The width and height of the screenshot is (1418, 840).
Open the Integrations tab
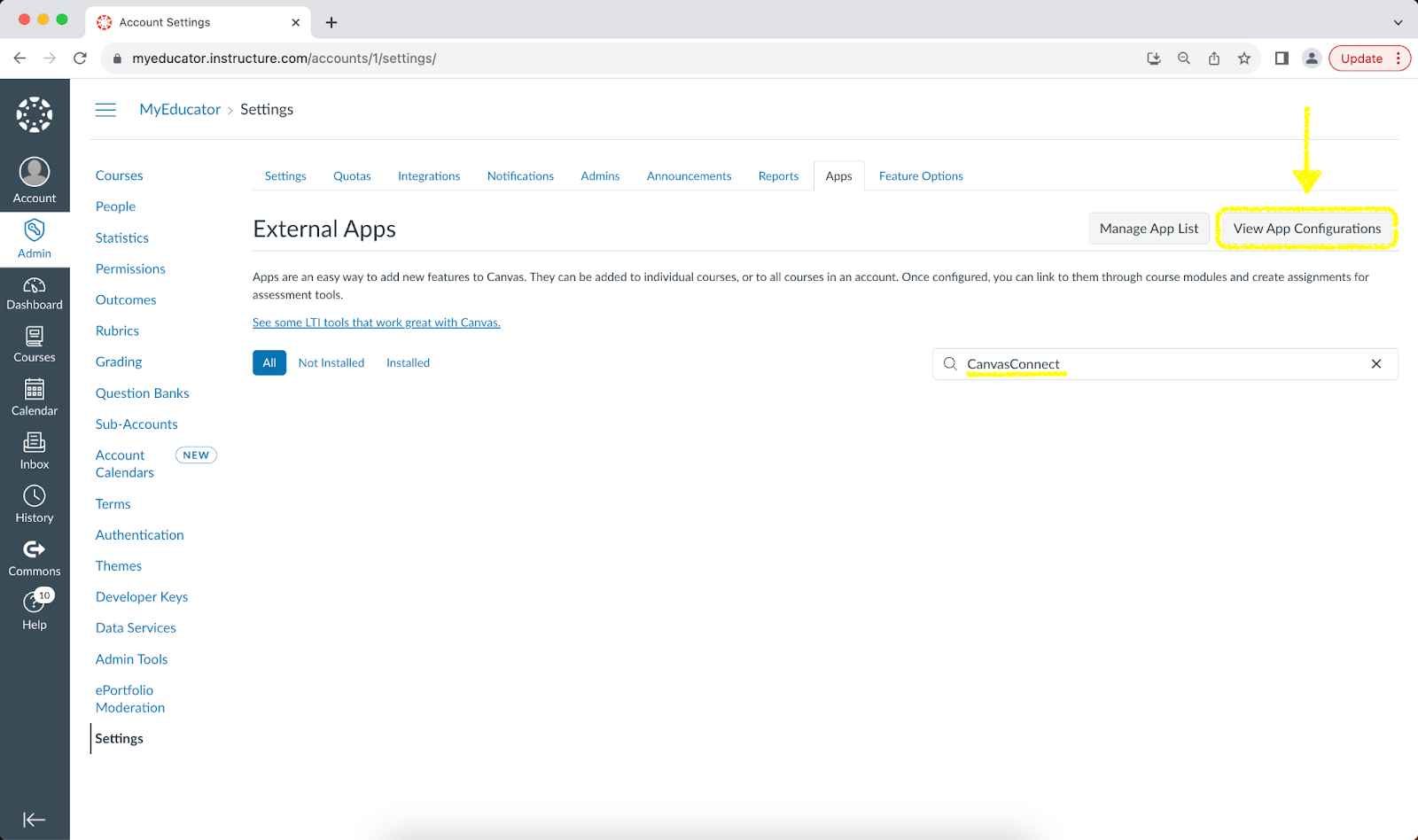click(429, 176)
